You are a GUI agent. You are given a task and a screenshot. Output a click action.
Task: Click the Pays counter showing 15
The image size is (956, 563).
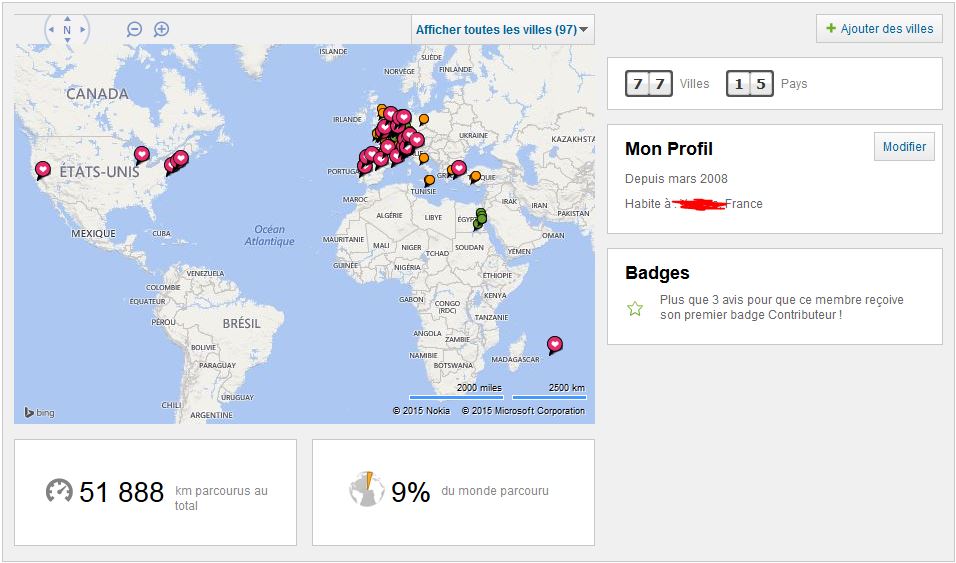coord(750,84)
